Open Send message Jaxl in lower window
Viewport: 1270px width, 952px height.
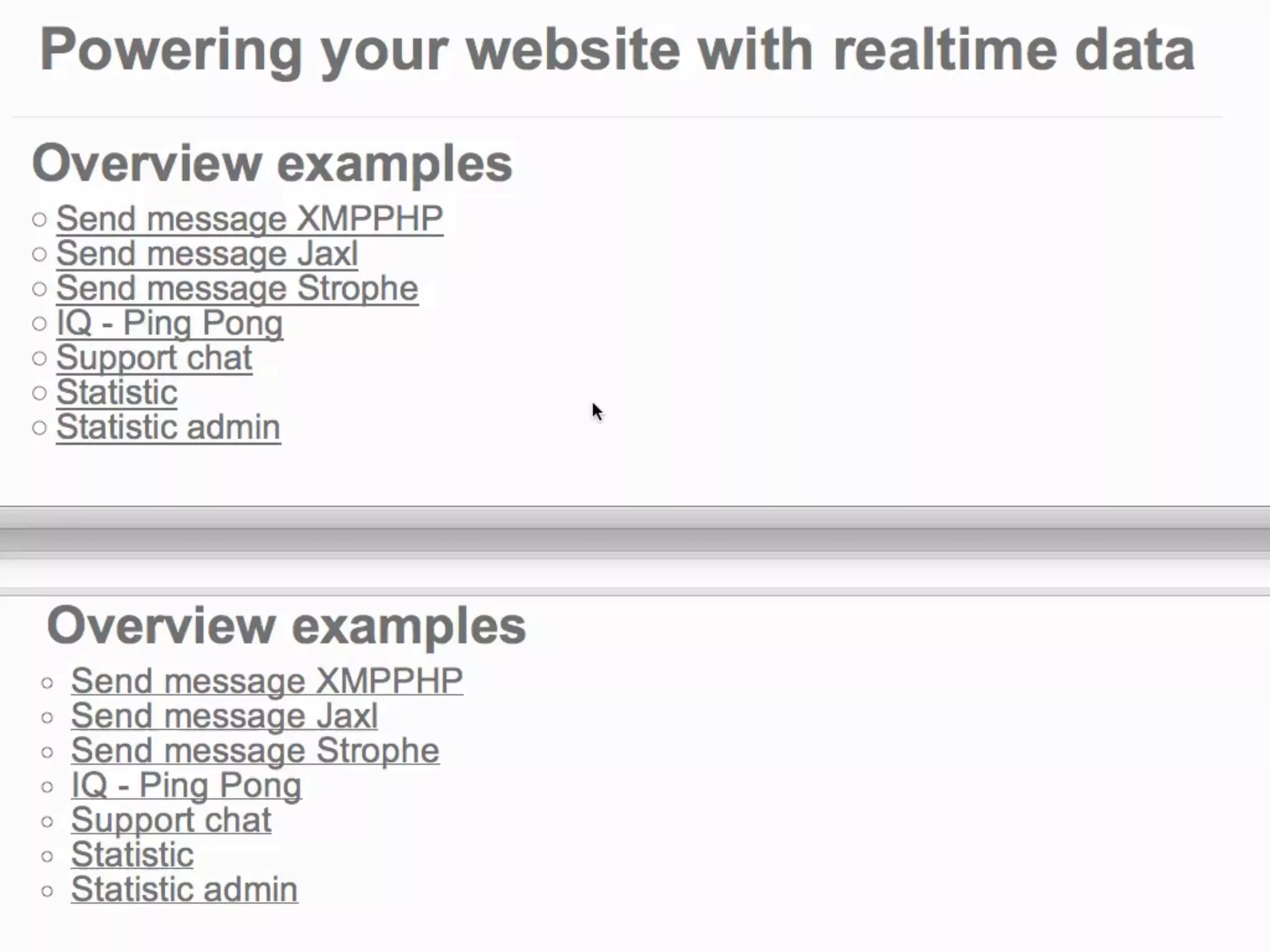(224, 716)
